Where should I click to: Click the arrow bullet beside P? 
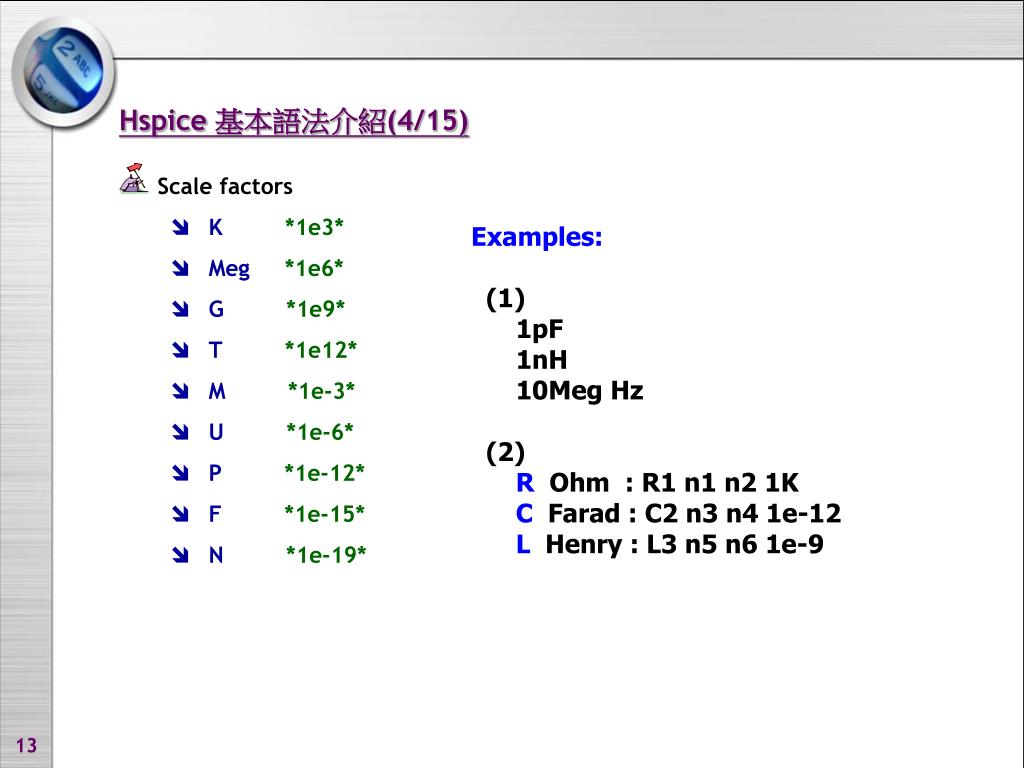coord(180,473)
